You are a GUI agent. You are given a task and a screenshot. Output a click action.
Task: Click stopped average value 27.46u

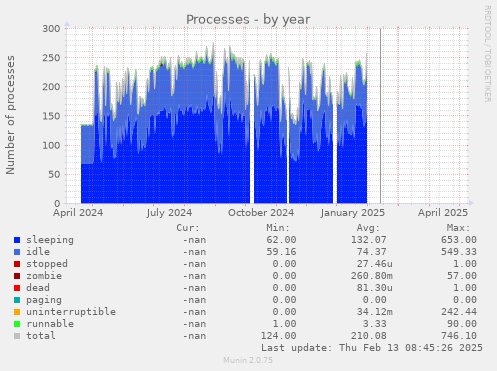(x=375, y=264)
